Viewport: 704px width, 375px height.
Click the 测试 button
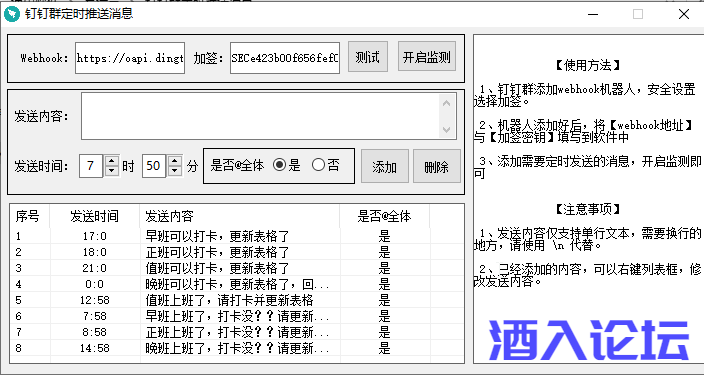[368, 57]
